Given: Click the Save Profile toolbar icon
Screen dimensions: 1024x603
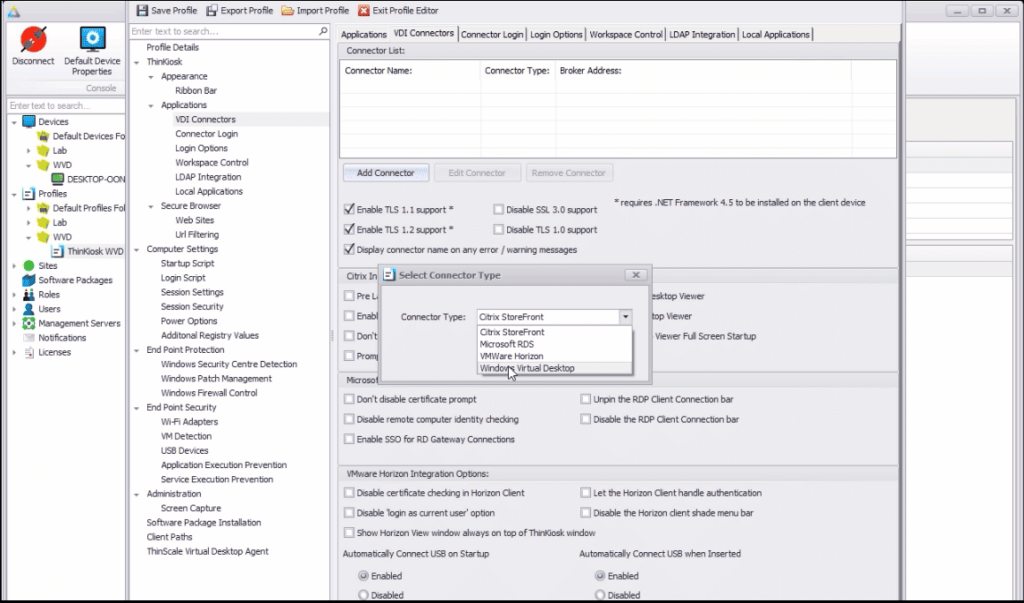Looking at the screenshot, I should 141,10.
